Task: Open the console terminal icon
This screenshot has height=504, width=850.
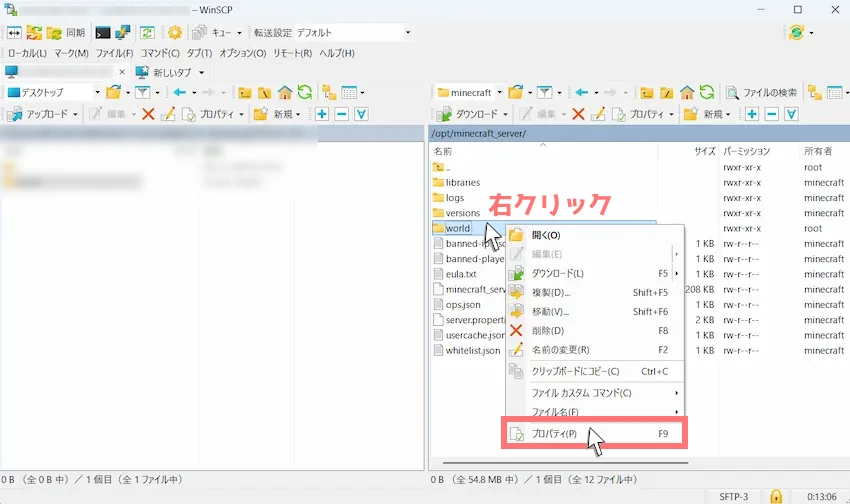Action: click(x=103, y=33)
